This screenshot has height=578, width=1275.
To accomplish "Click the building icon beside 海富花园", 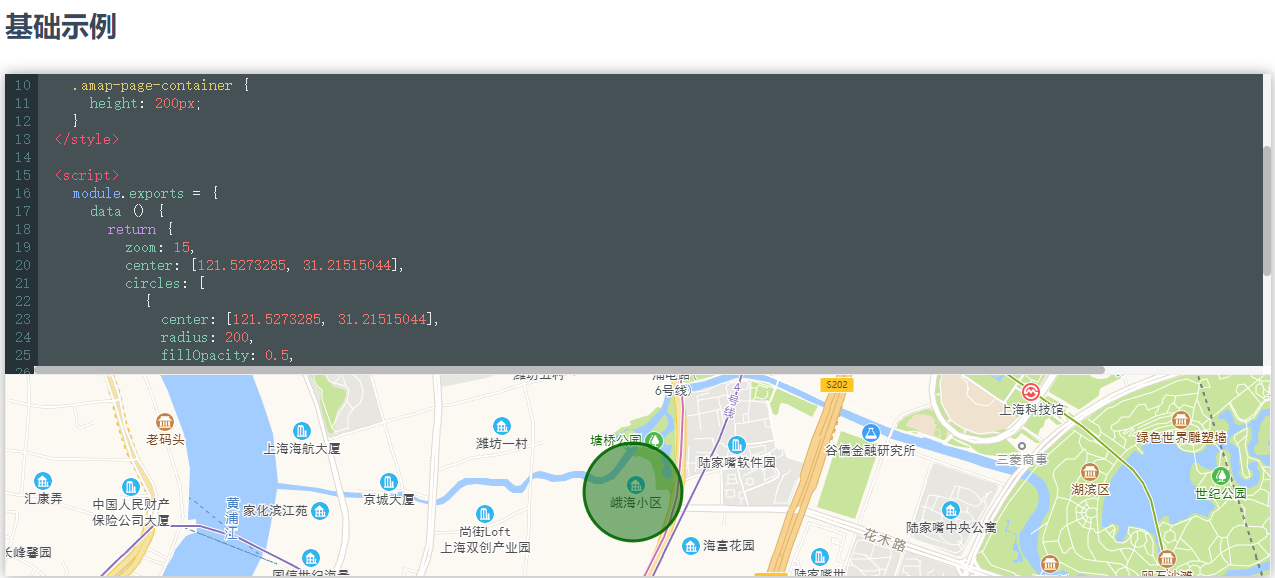I will click(690, 546).
